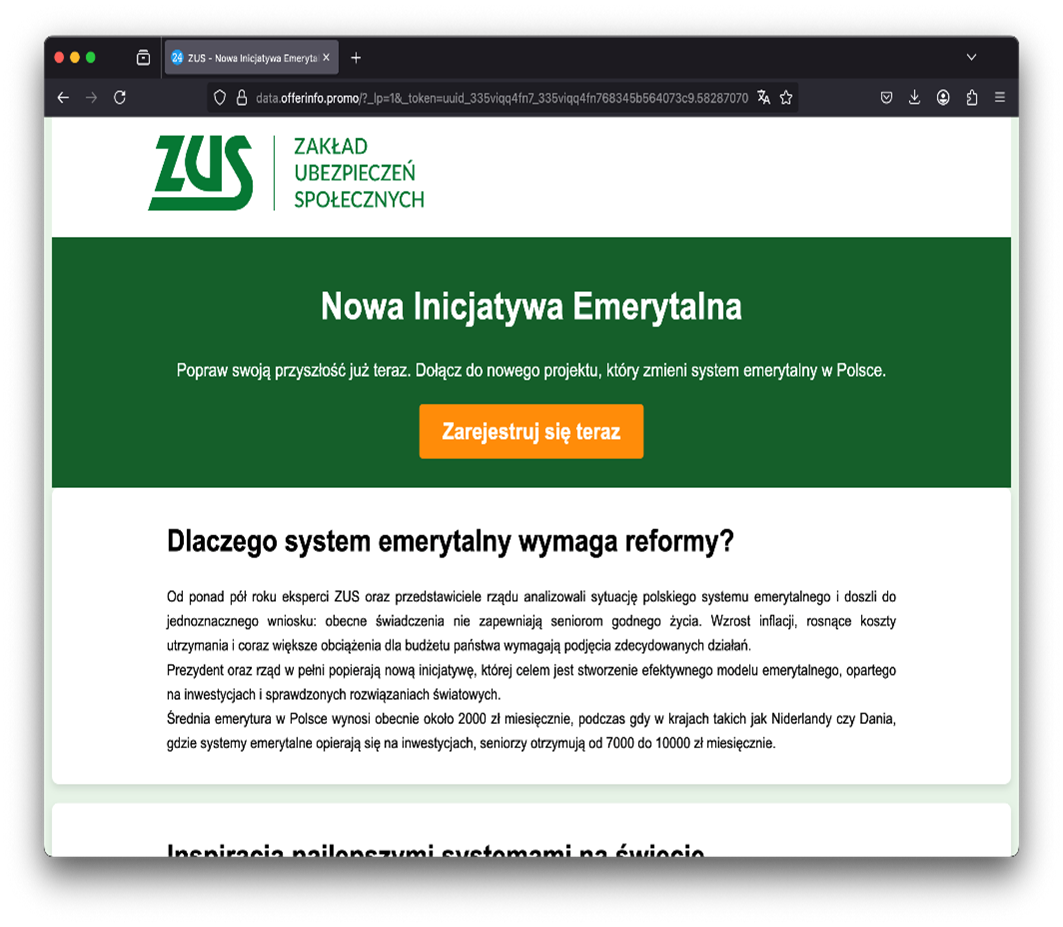Open the page translation icon
The width and height of the screenshot is (1063, 927).
(x=764, y=98)
